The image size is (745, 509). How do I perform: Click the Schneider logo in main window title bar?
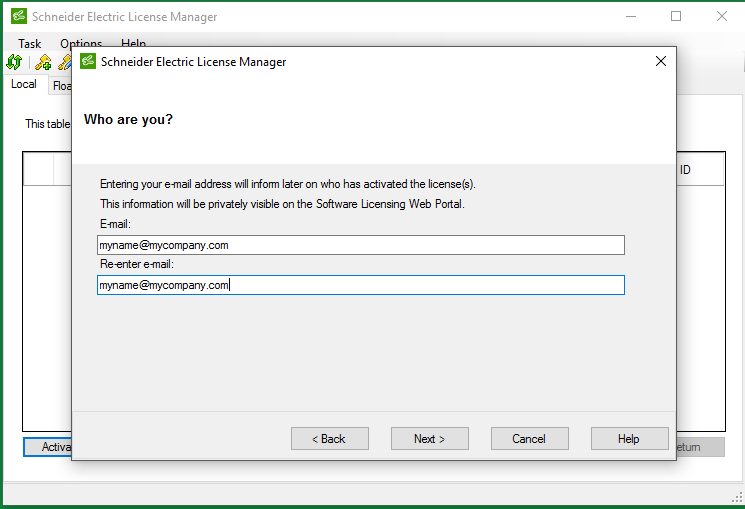19,16
